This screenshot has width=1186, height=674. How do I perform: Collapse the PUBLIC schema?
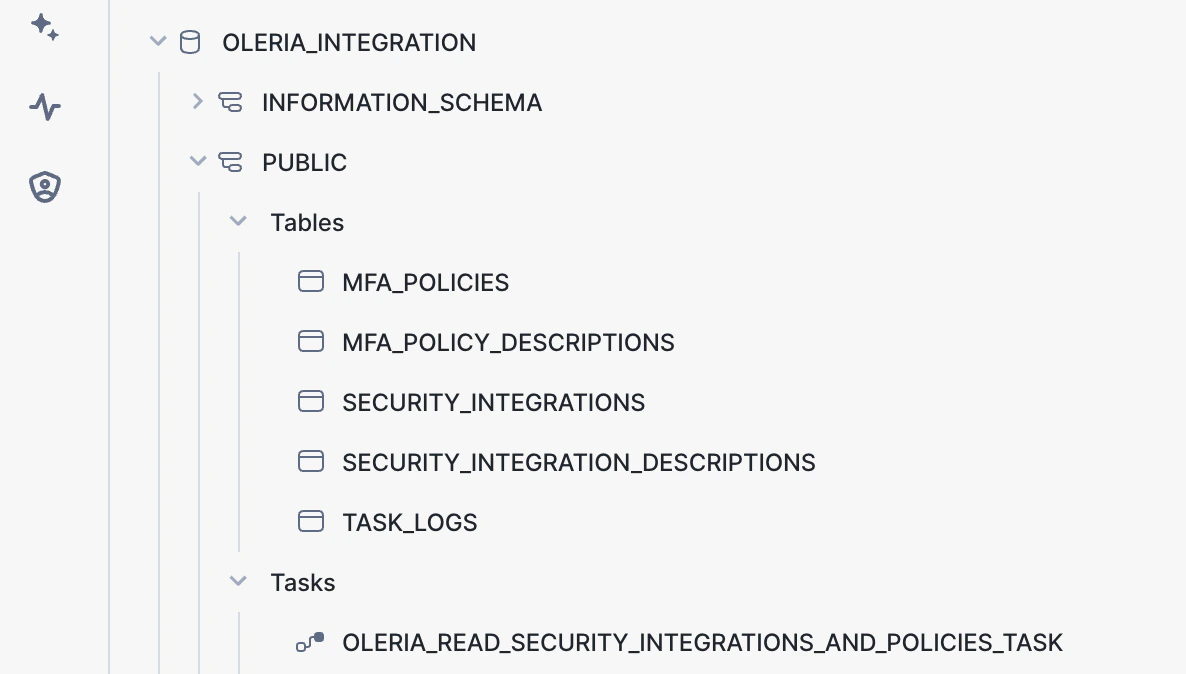click(197, 160)
